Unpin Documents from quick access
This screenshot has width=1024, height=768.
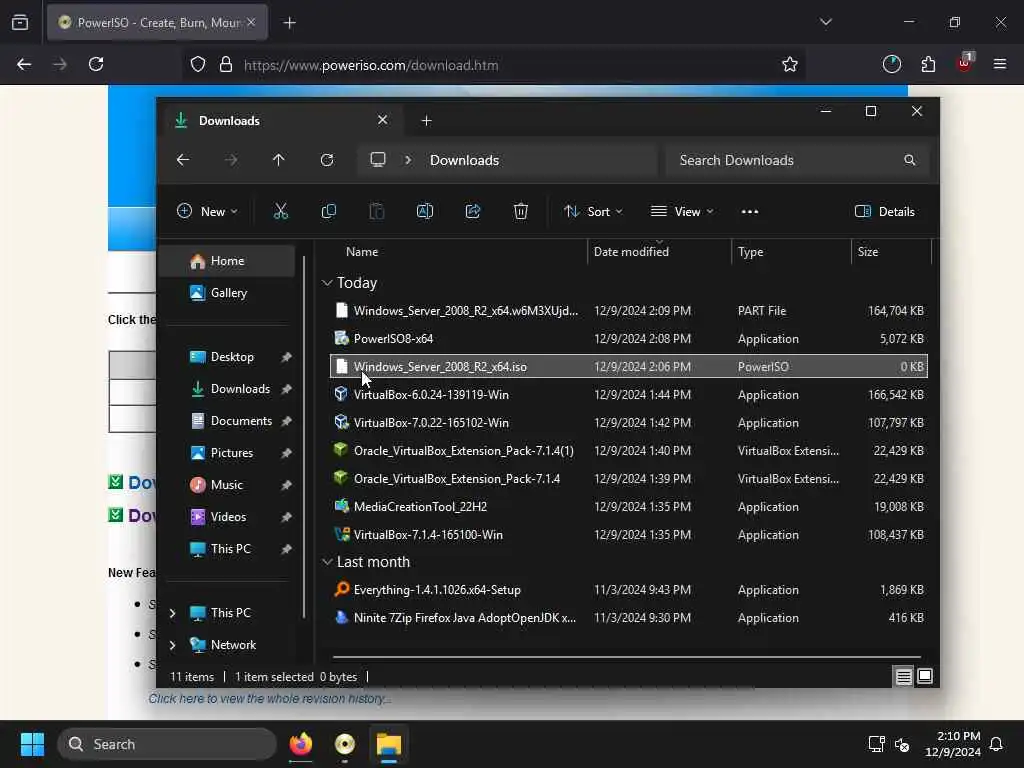click(286, 421)
